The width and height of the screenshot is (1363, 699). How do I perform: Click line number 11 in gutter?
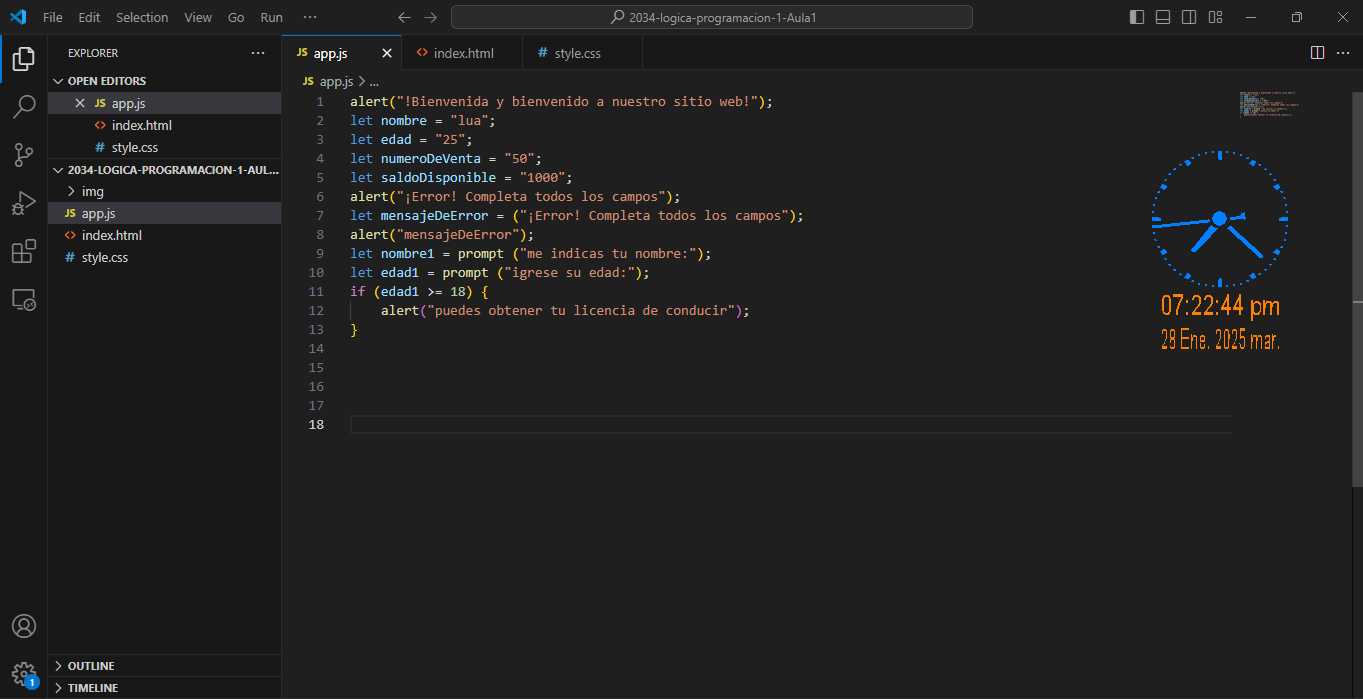[316, 292]
